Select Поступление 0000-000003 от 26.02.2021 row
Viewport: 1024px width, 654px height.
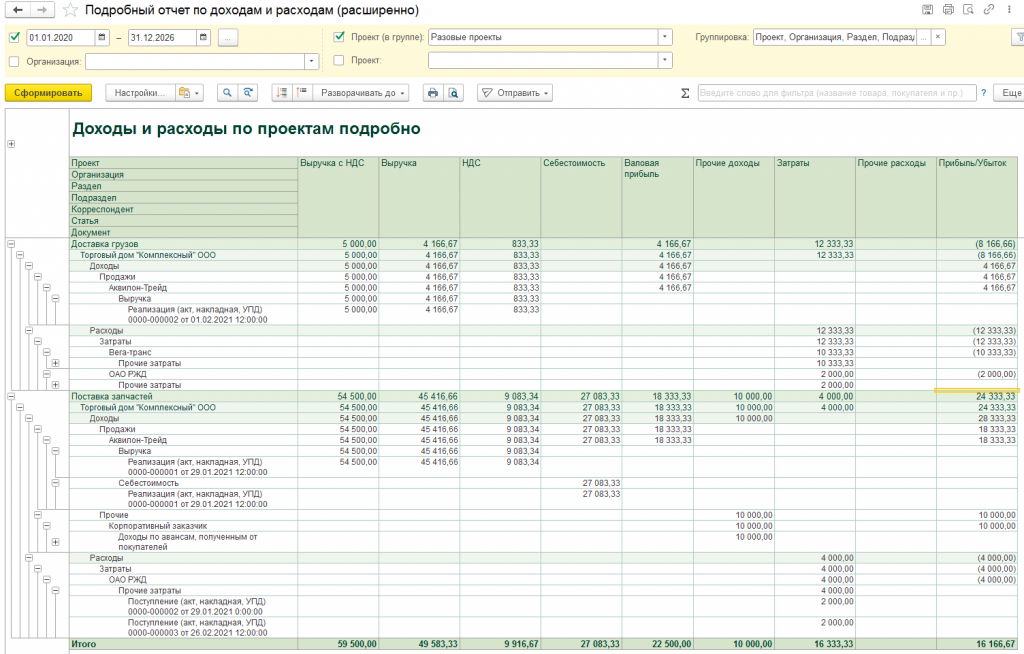(197, 628)
